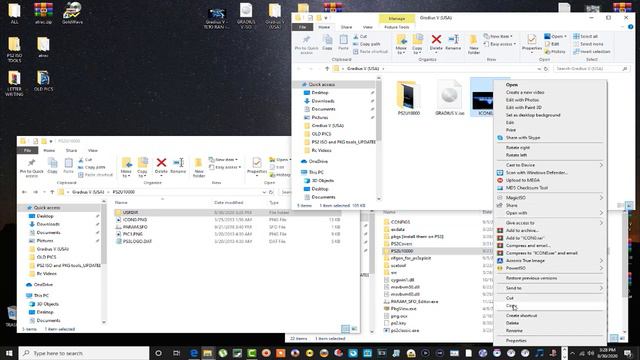
Task: Click the Search Gradius V (USA) field
Action: click(x=591, y=69)
